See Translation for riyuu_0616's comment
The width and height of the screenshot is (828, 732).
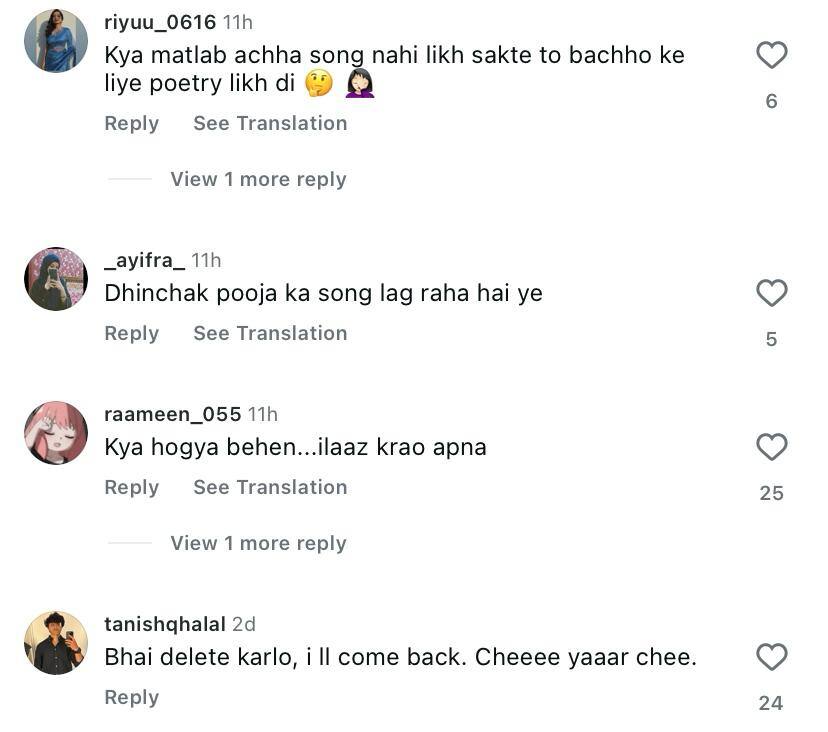[x=270, y=123]
